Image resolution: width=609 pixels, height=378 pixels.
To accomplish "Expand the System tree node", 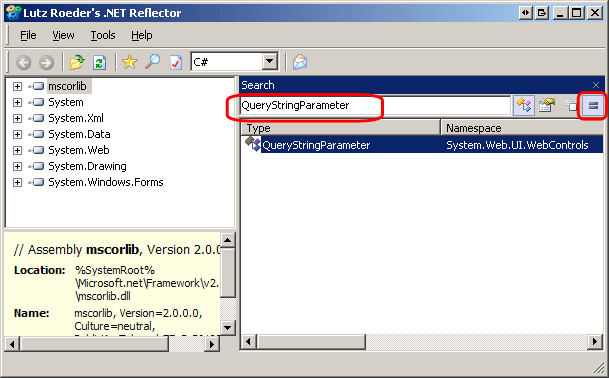I will pos(17,102).
